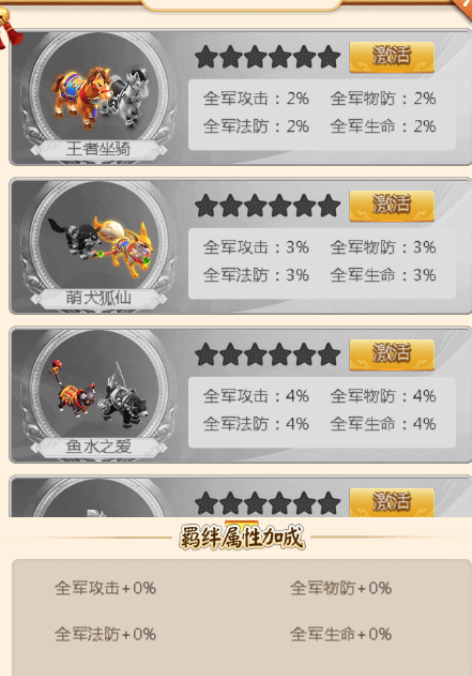
Task: Activate the 王者坐骑 bond
Action: click(x=391, y=57)
